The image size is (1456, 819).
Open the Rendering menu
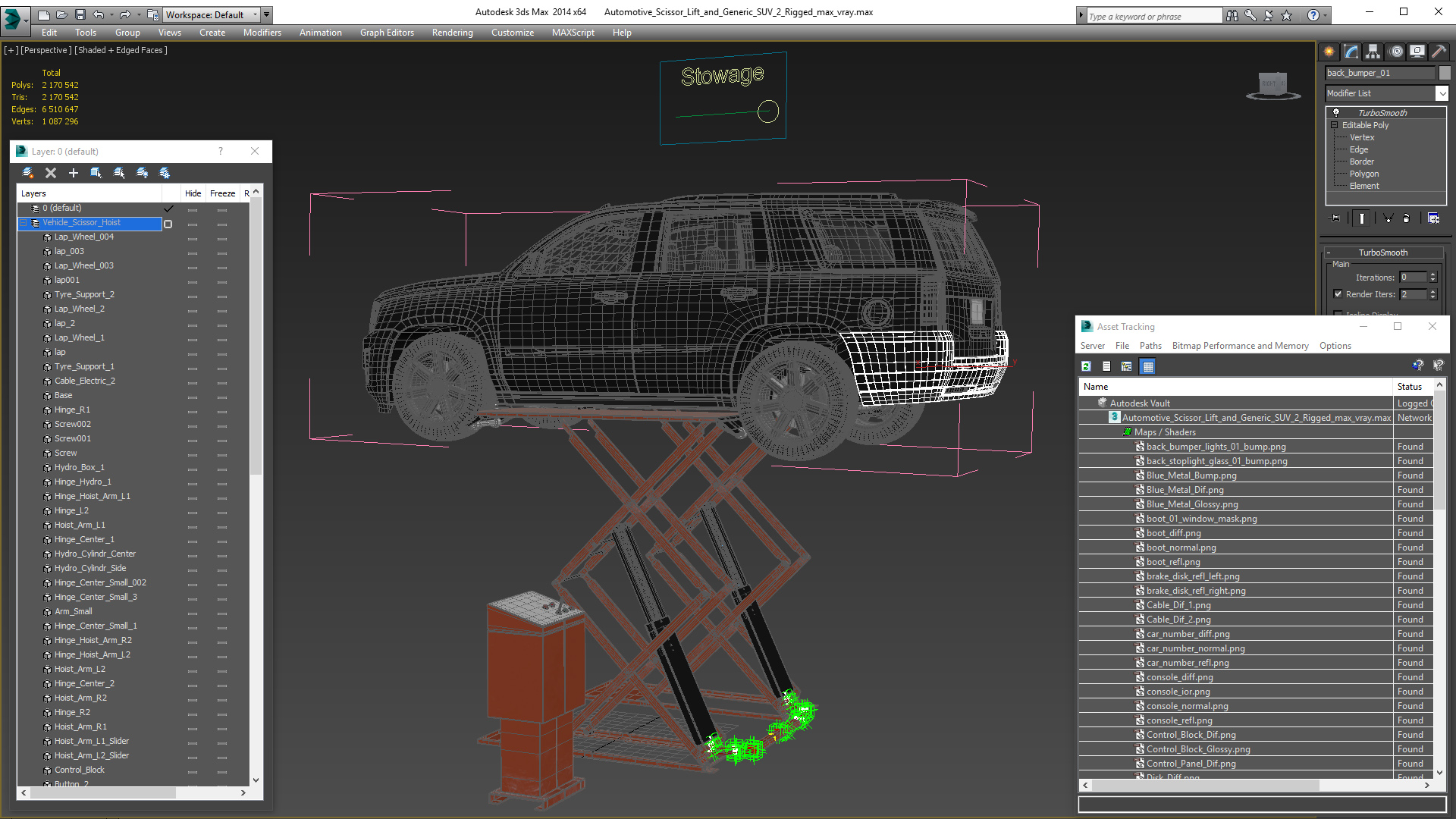point(452,33)
